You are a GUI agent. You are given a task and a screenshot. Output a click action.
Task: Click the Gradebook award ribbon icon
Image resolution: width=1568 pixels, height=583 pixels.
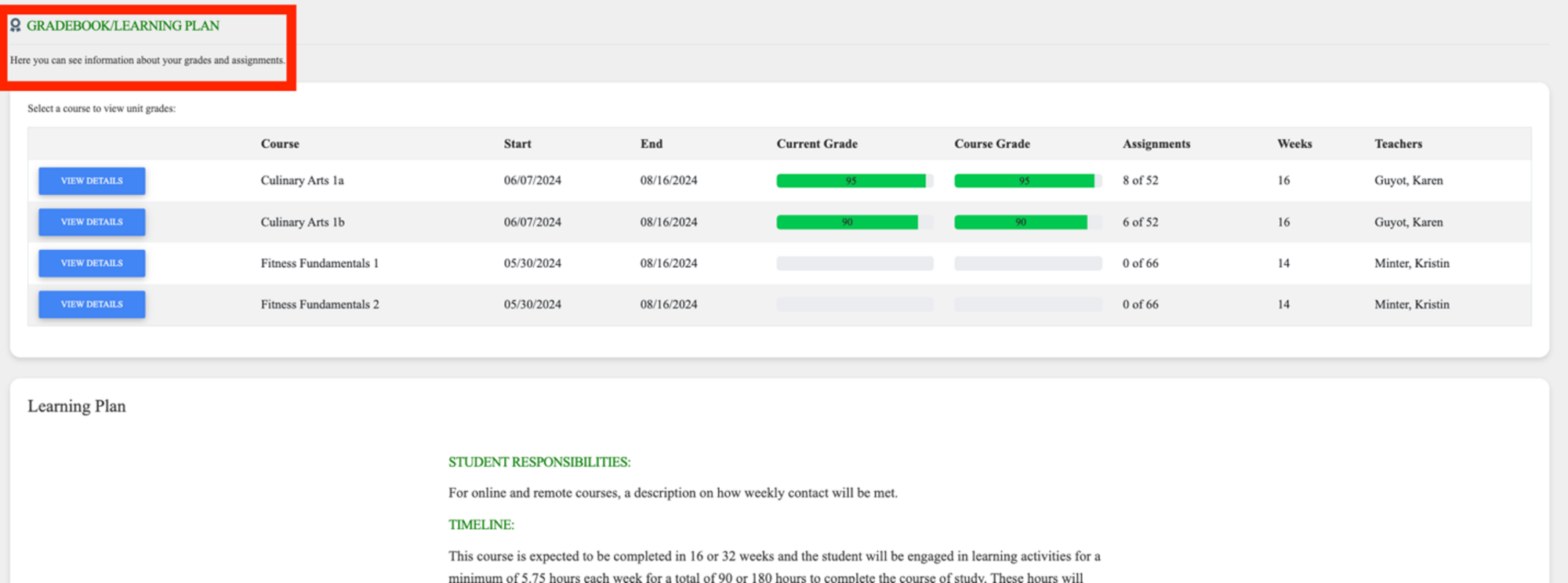pos(15,26)
